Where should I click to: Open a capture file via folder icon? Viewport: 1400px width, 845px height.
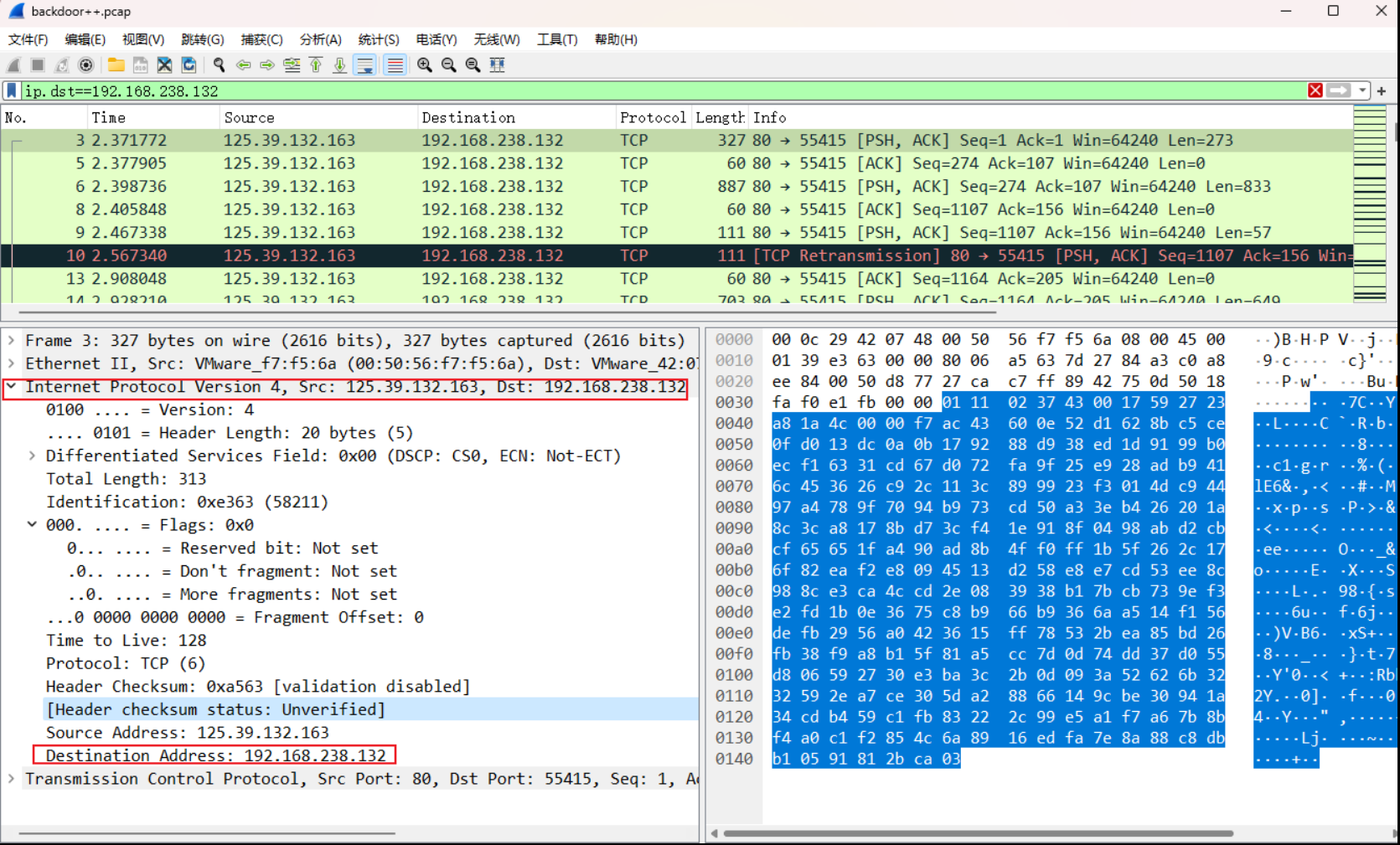click(116, 65)
